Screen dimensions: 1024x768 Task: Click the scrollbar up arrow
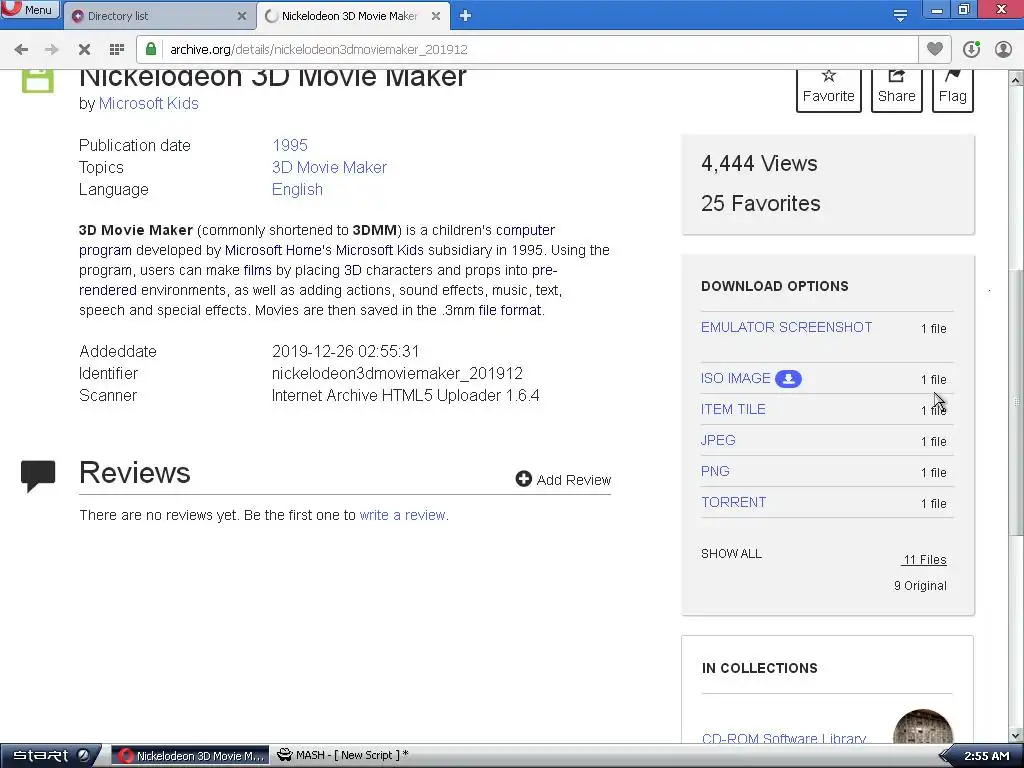[1016, 80]
